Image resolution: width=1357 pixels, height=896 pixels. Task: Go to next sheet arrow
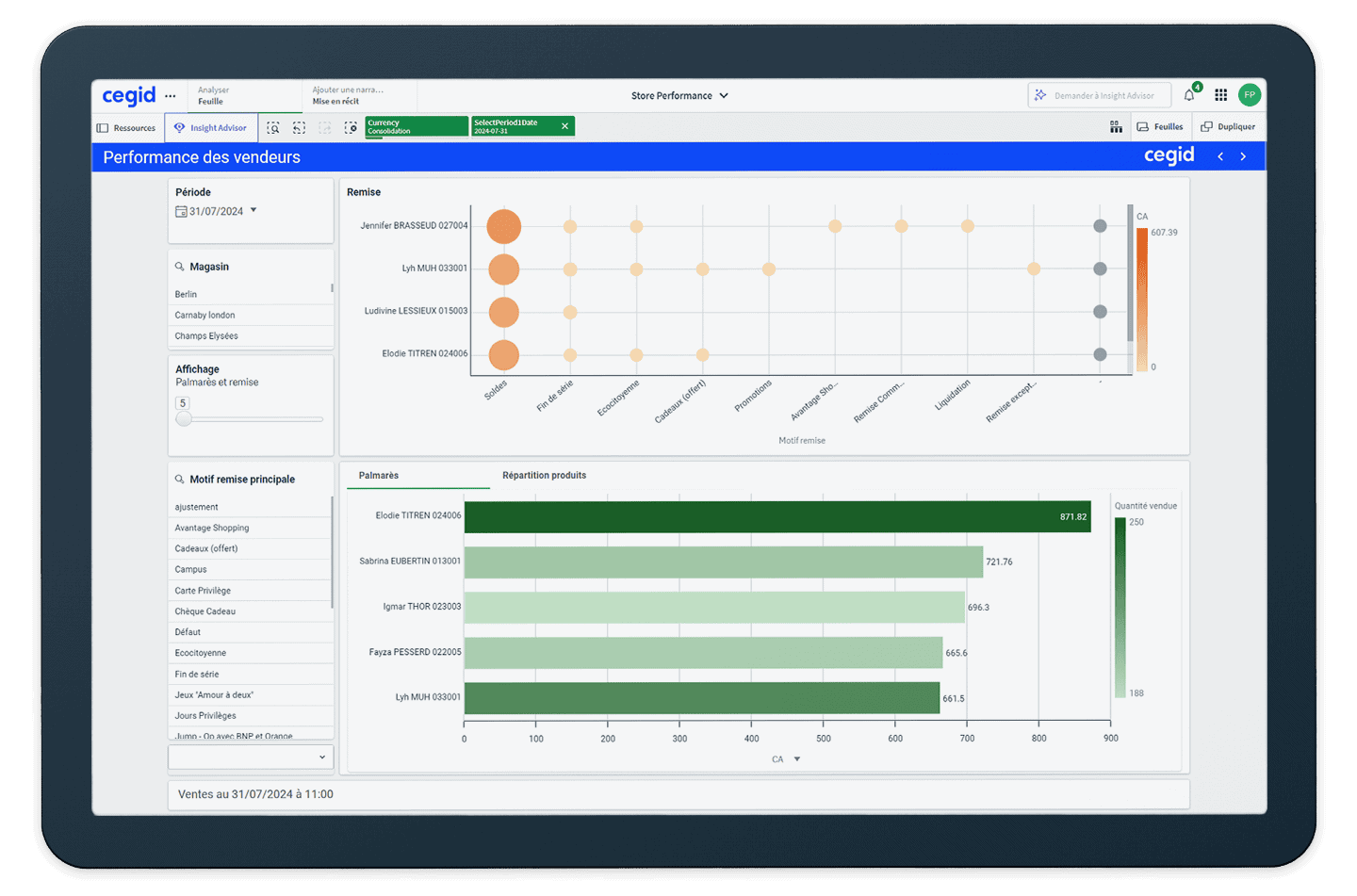(1243, 156)
